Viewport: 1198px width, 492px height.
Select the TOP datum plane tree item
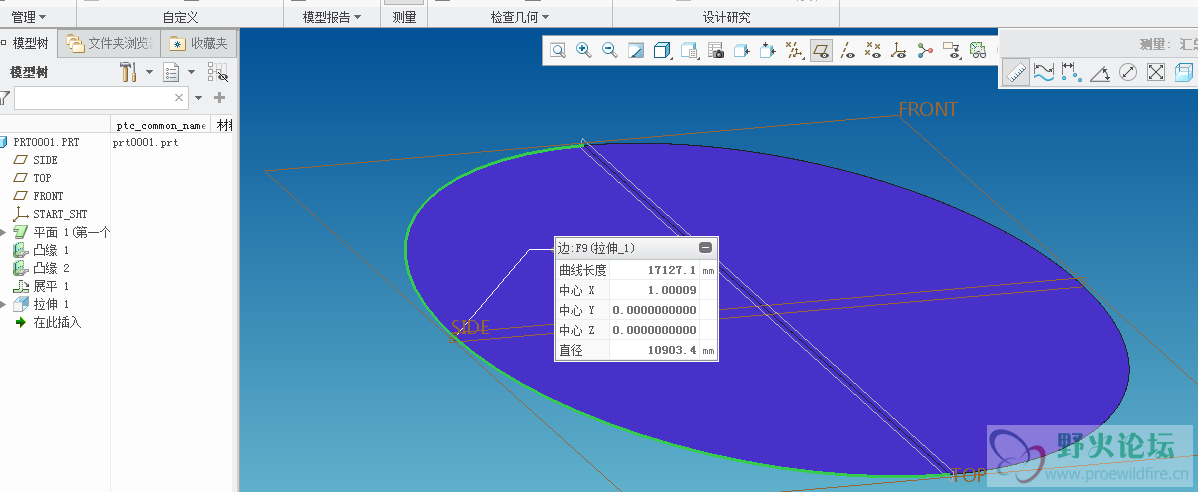[42, 178]
